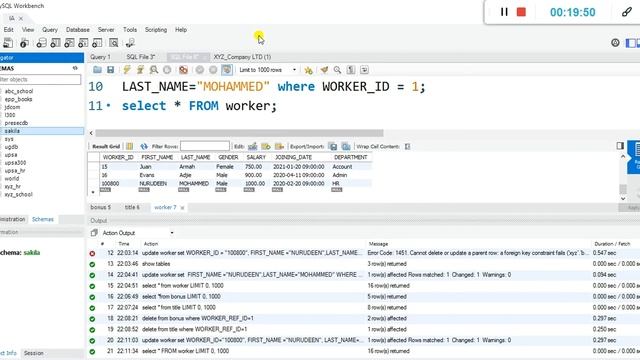Save the SQL script with floppy icon
The height and width of the screenshot is (360, 640).
111,70
